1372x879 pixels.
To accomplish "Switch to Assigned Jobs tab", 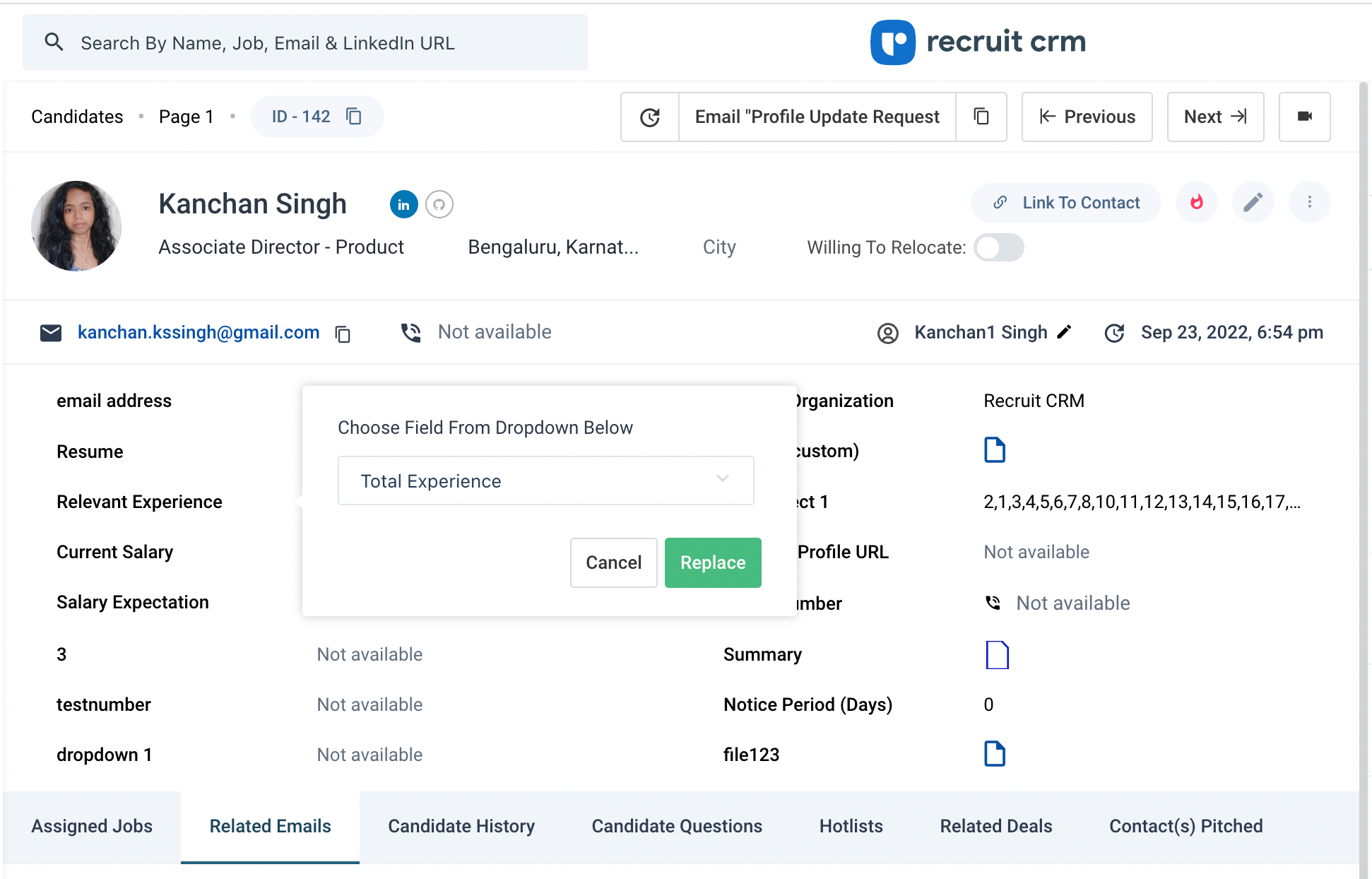I will tap(92, 826).
